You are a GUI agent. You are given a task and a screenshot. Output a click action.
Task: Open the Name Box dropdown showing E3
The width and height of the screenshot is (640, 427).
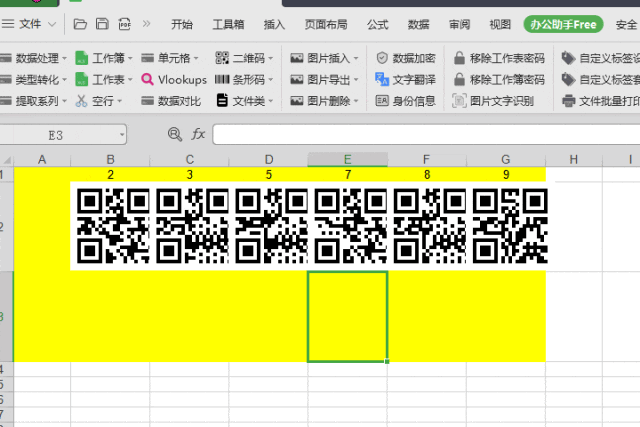click(x=122, y=135)
